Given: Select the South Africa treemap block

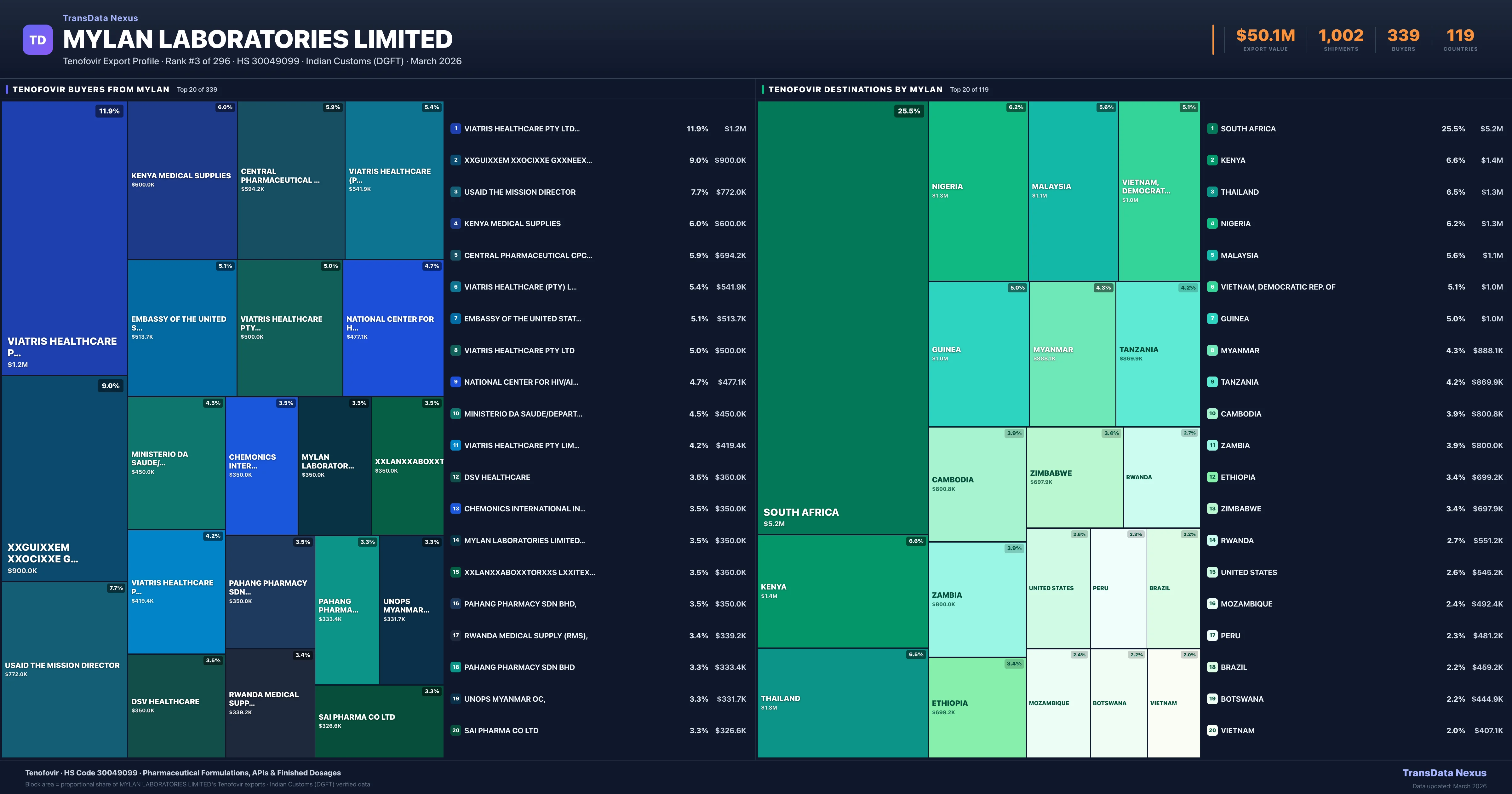Looking at the screenshot, I should click(x=842, y=317).
